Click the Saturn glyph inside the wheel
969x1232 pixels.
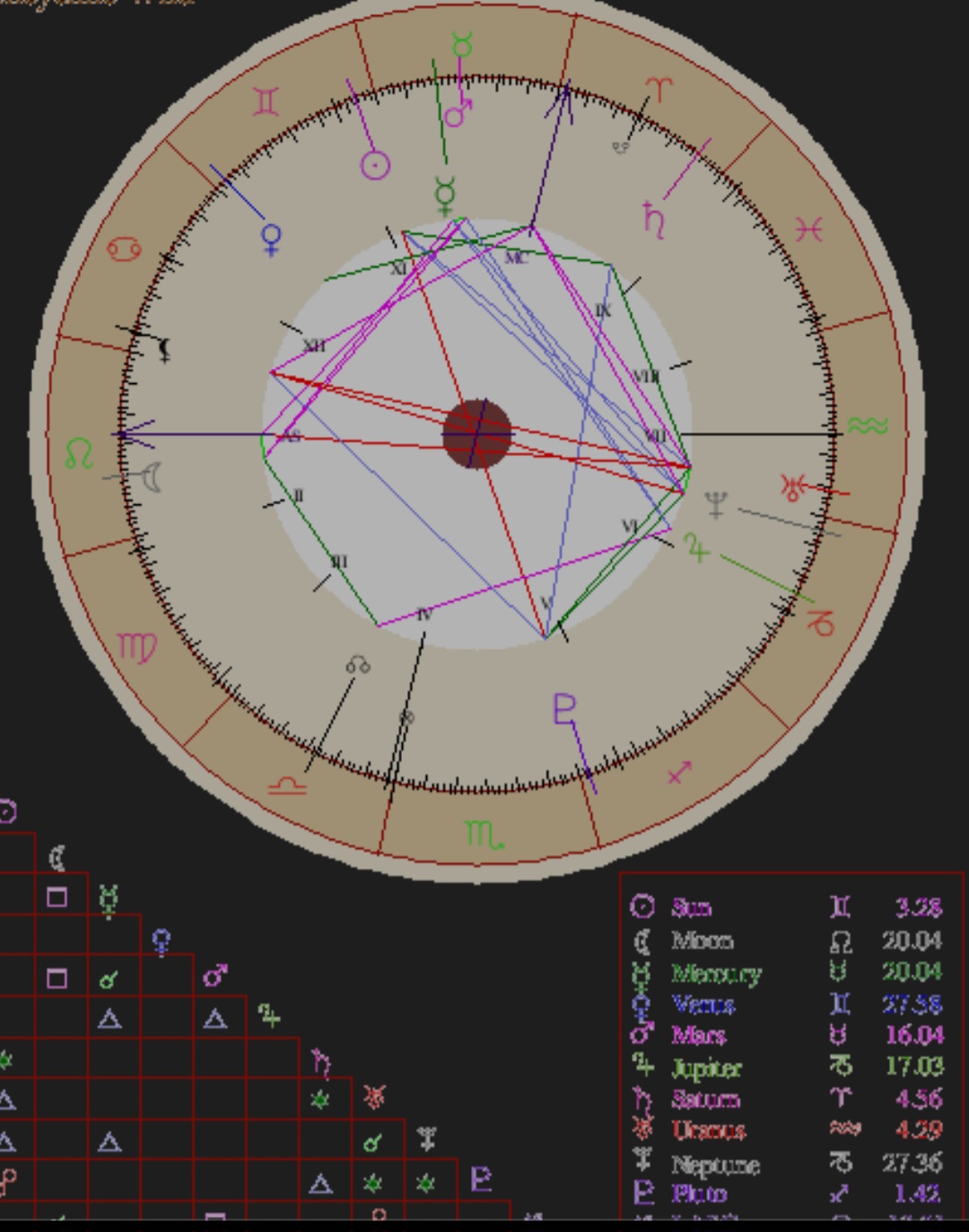click(653, 220)
